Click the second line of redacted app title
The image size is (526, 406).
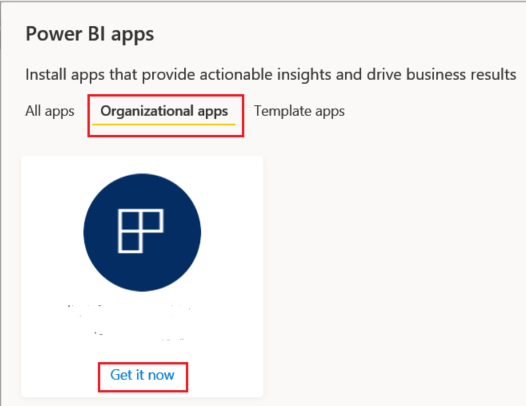[x=139, y=336]
